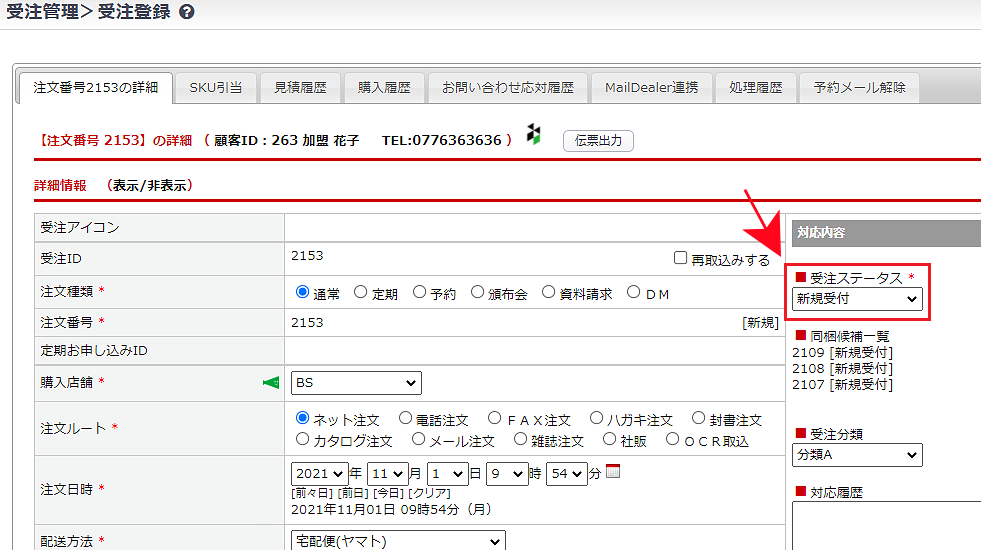Choose メール注文 as order route
Screen dimensions: 981x550
[x=419, y=439]
